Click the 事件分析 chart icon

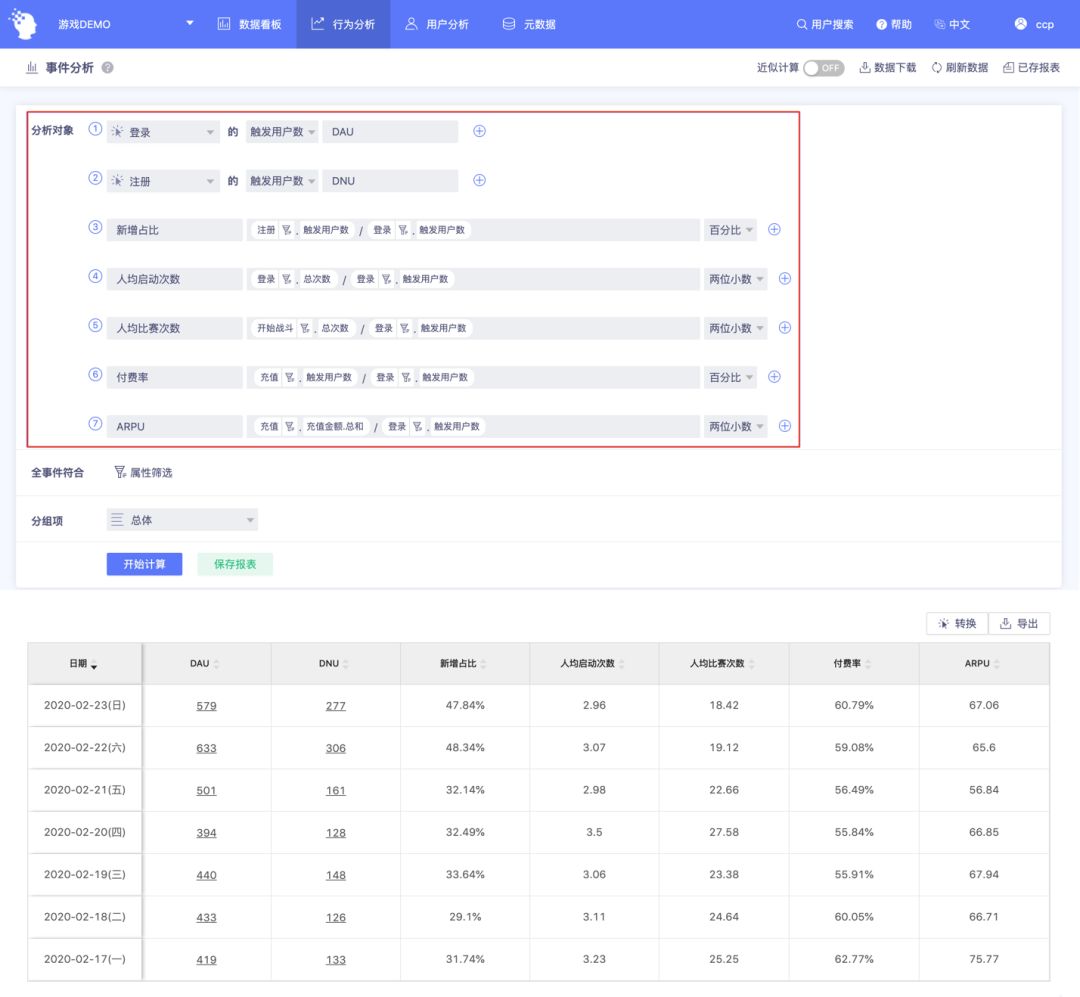[x=32, y=68]
